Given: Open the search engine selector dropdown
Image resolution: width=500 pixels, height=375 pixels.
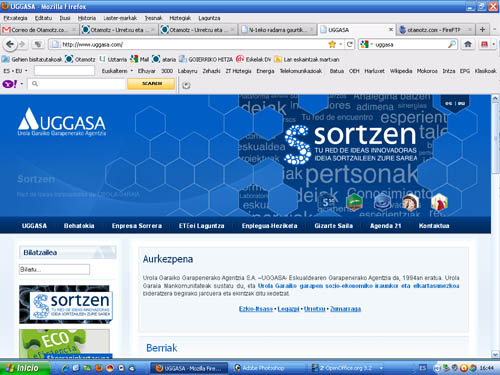Looking at the screenshot, I should click(366, 44).
